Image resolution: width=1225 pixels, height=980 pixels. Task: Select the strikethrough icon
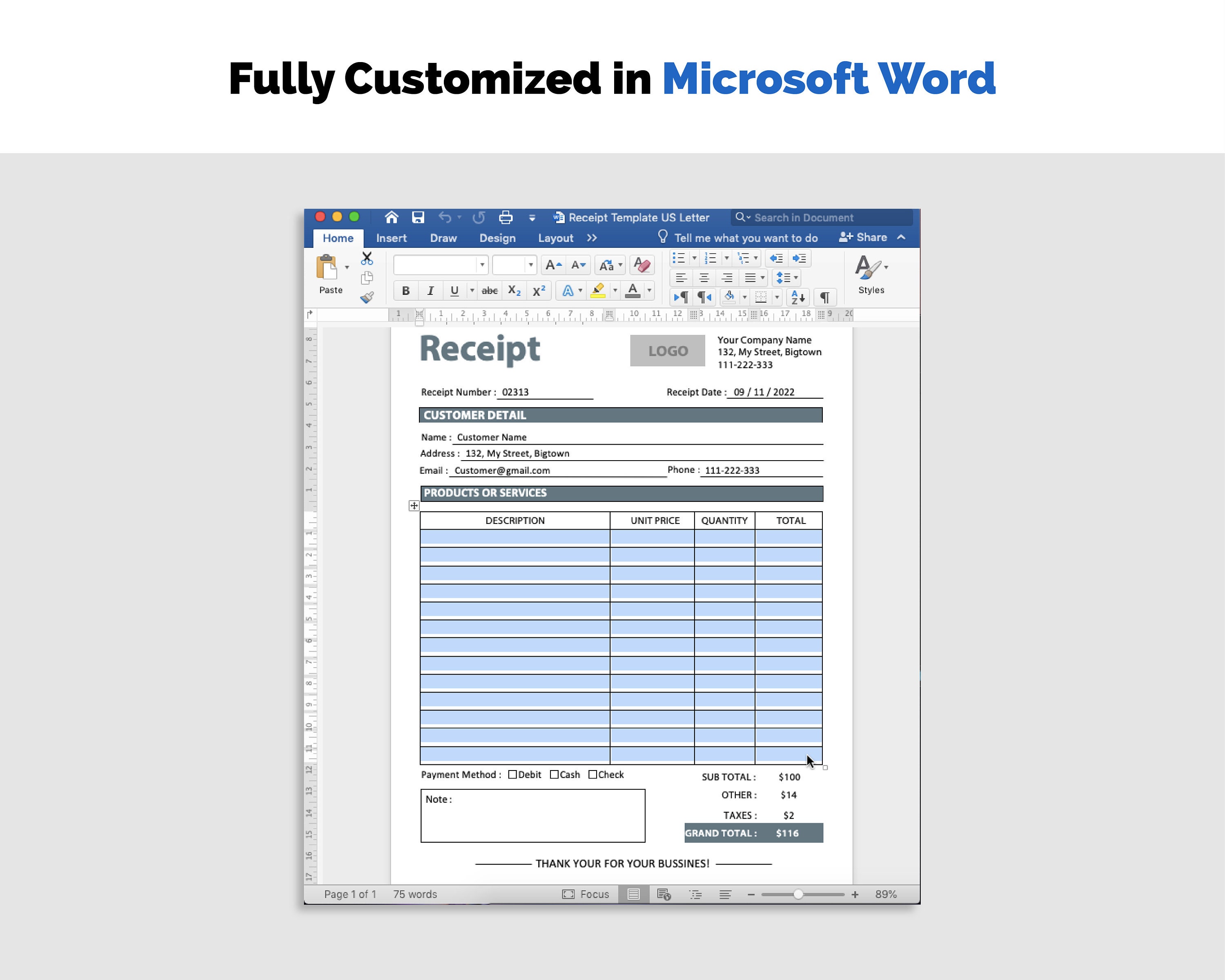(x=489, y=290)
